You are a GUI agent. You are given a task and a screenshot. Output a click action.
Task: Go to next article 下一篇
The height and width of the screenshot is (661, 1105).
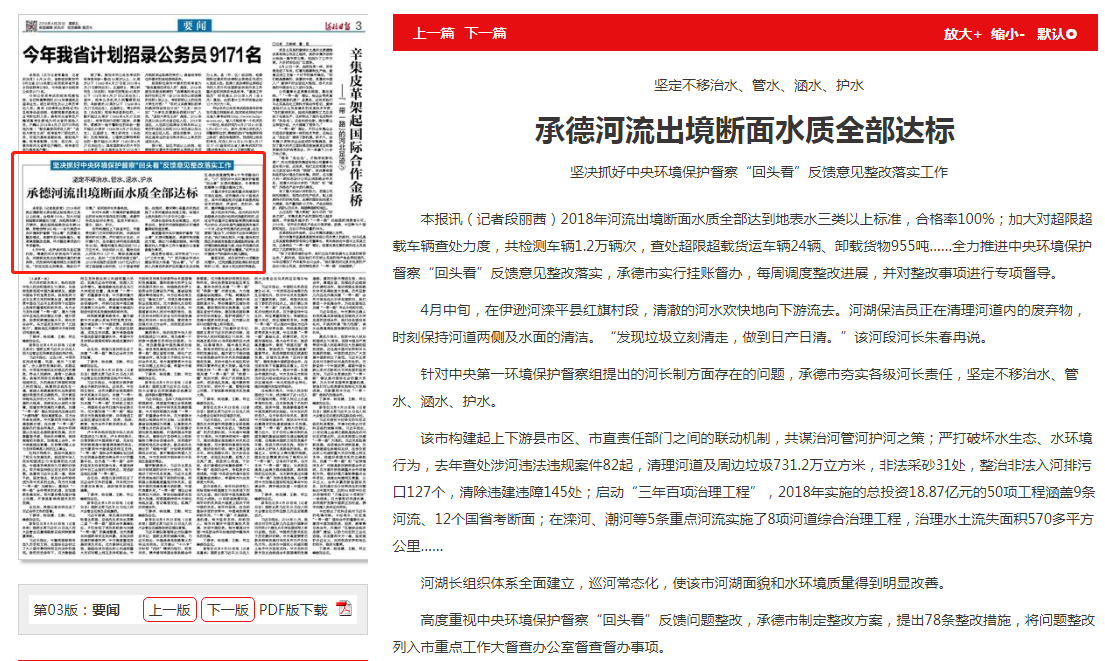[x=485, y=33]
